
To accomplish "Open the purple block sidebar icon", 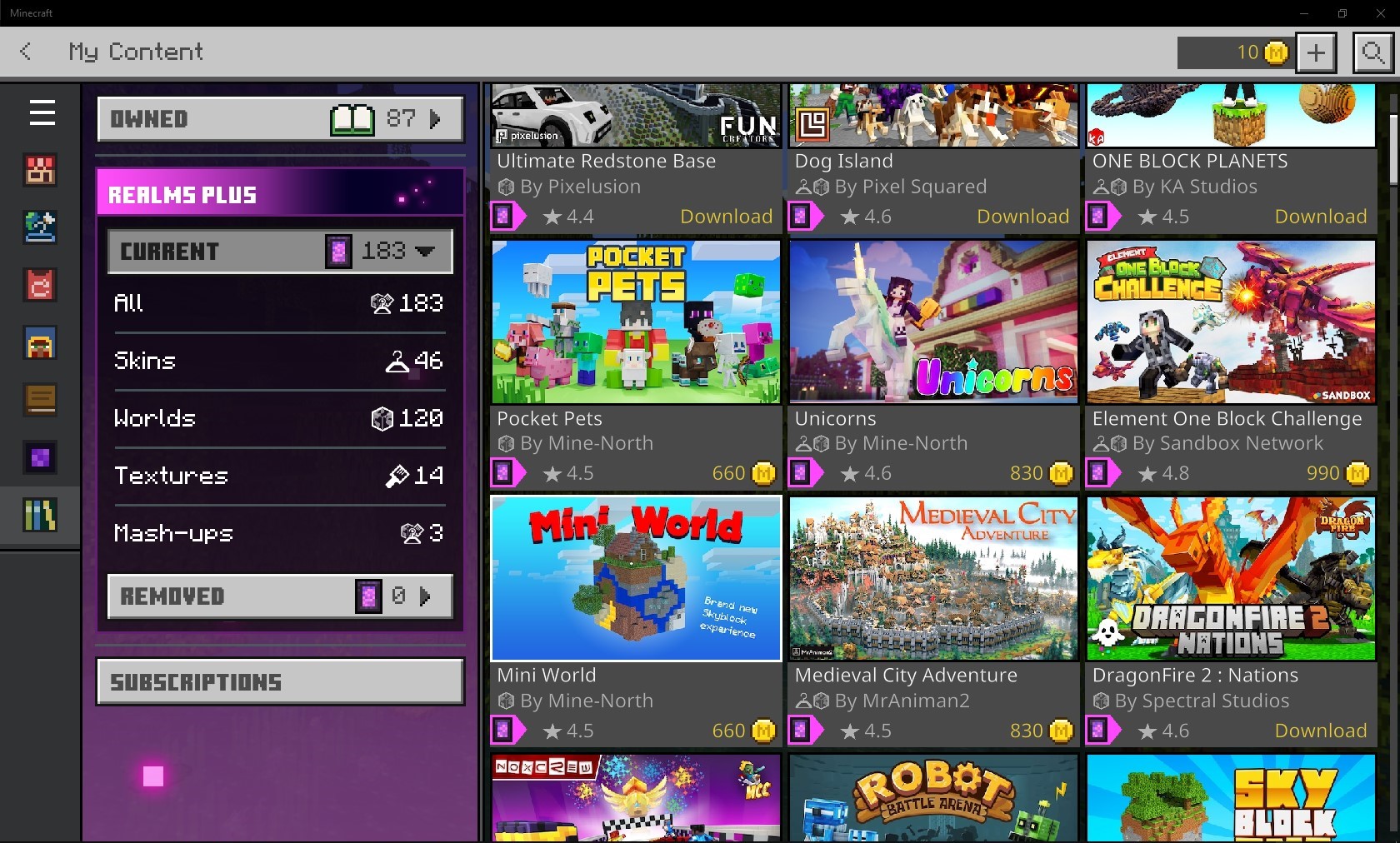I will [41, 457].
